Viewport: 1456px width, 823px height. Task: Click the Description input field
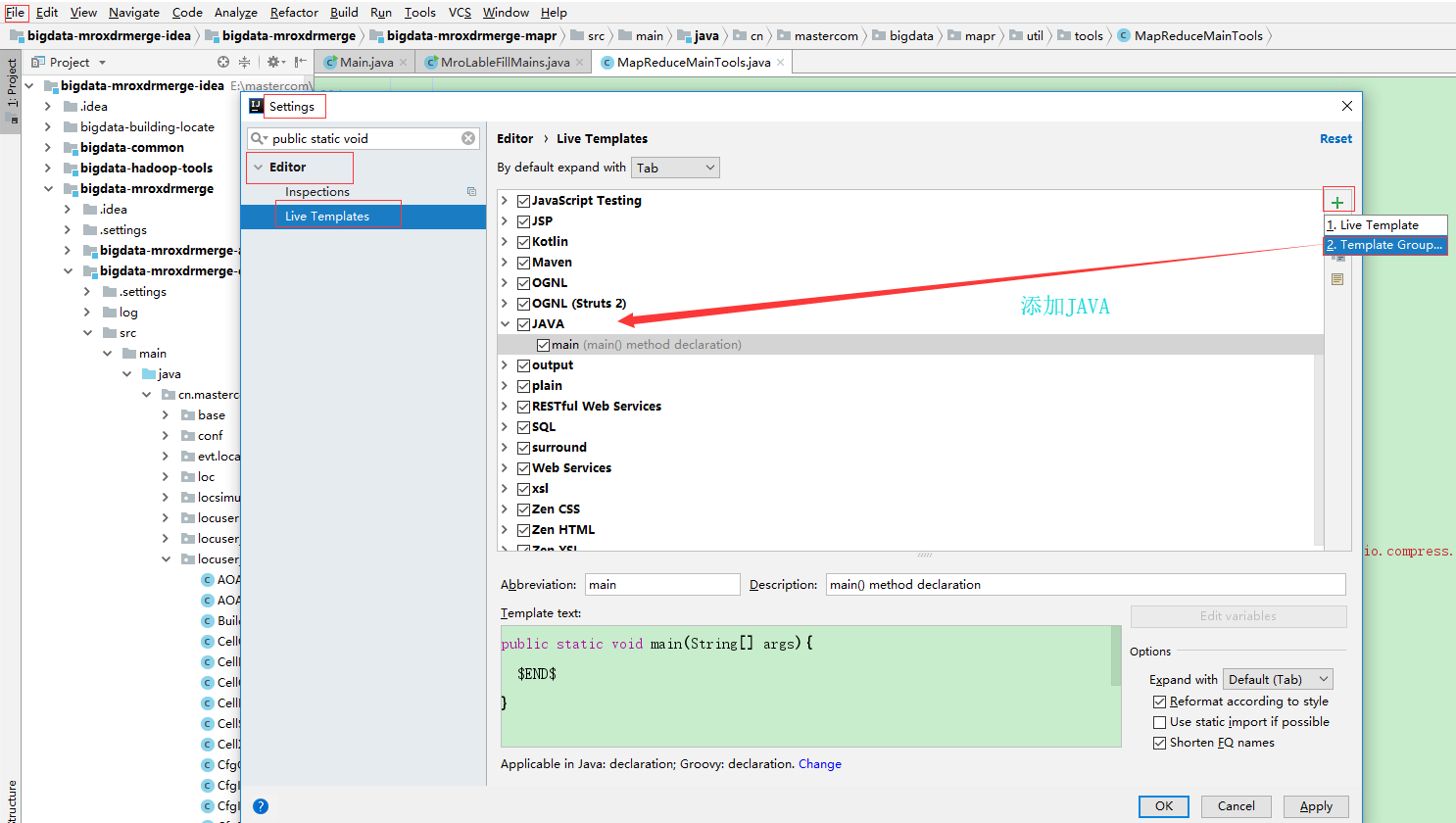click(1086, 585)
